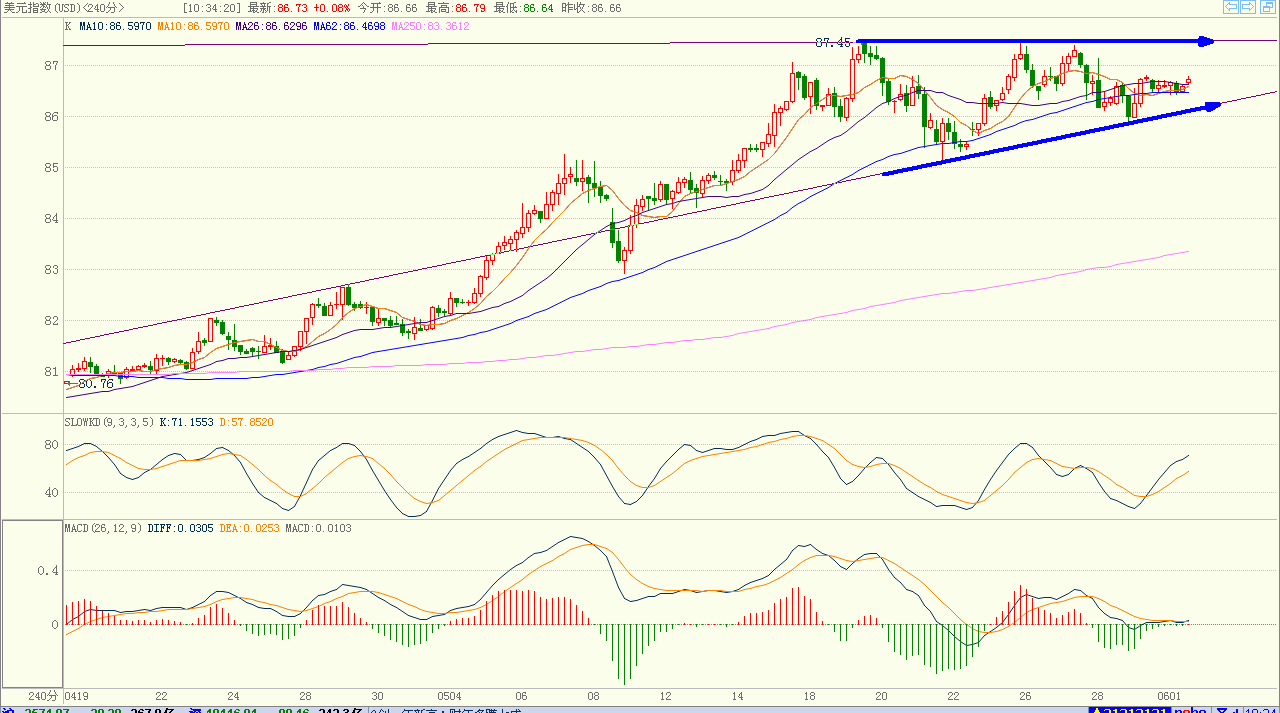Select the 0419 date on the time axis
The width and height of the screenshot is (1280, 713).
click(77, 695)
